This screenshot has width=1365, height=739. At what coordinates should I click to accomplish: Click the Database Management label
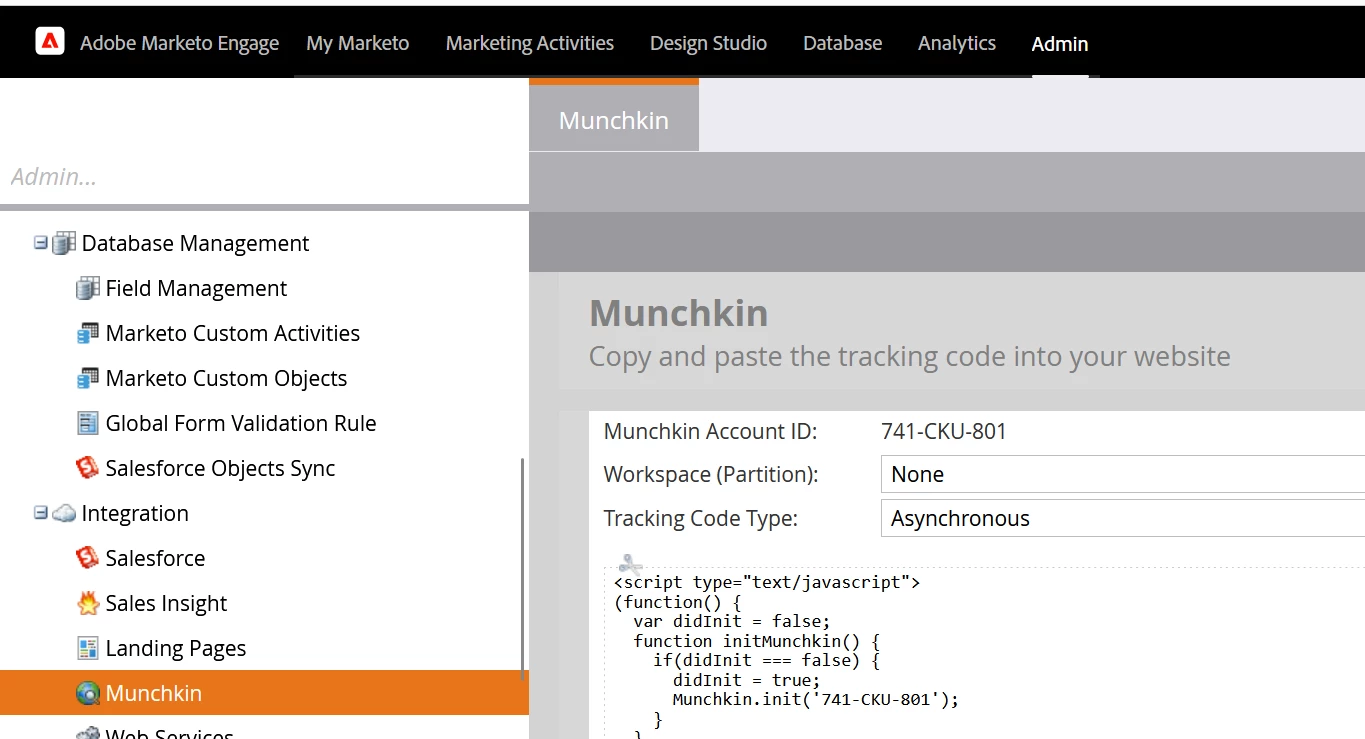[x=196, y=243]
